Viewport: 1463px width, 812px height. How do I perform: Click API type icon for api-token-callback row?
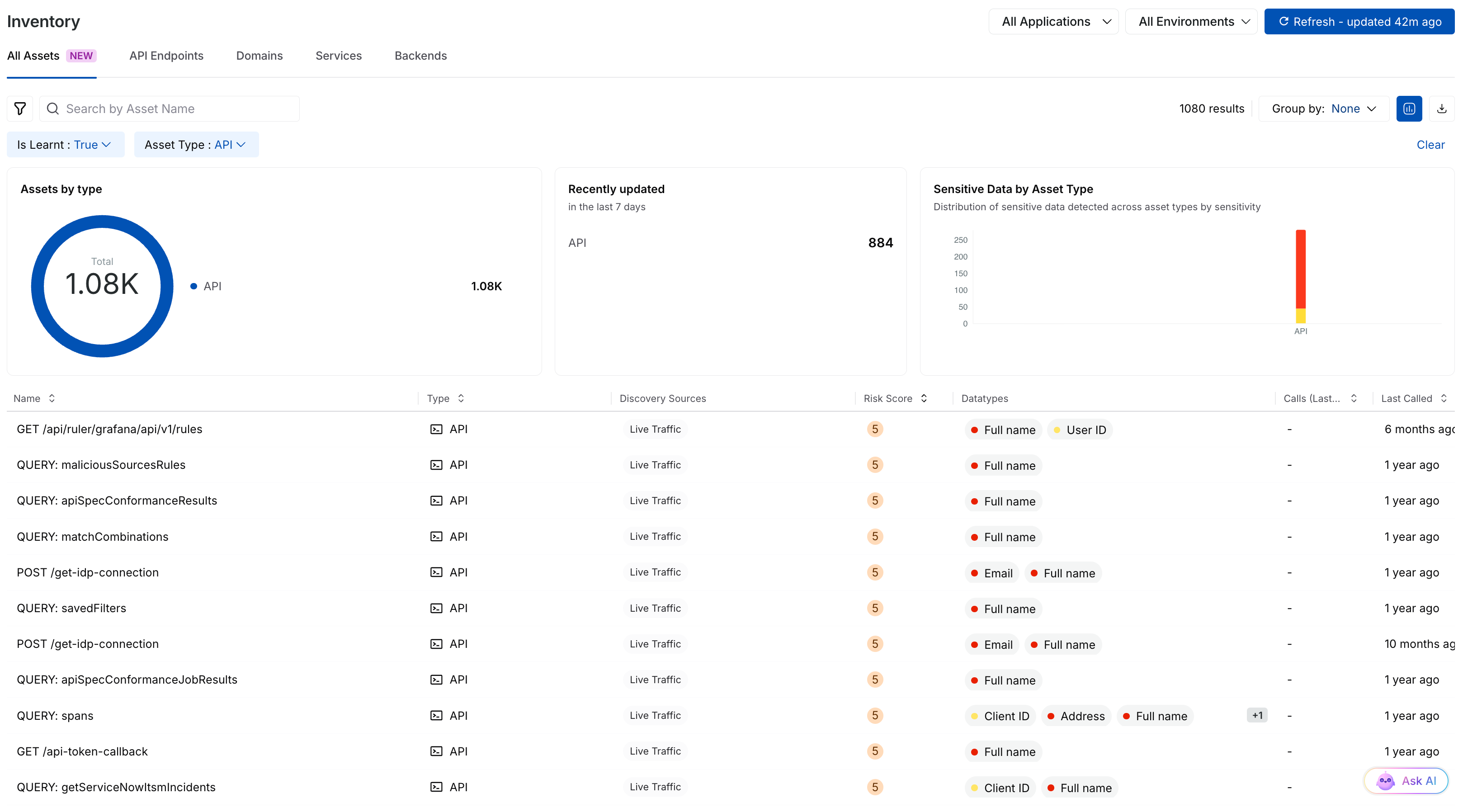point(436,751)
